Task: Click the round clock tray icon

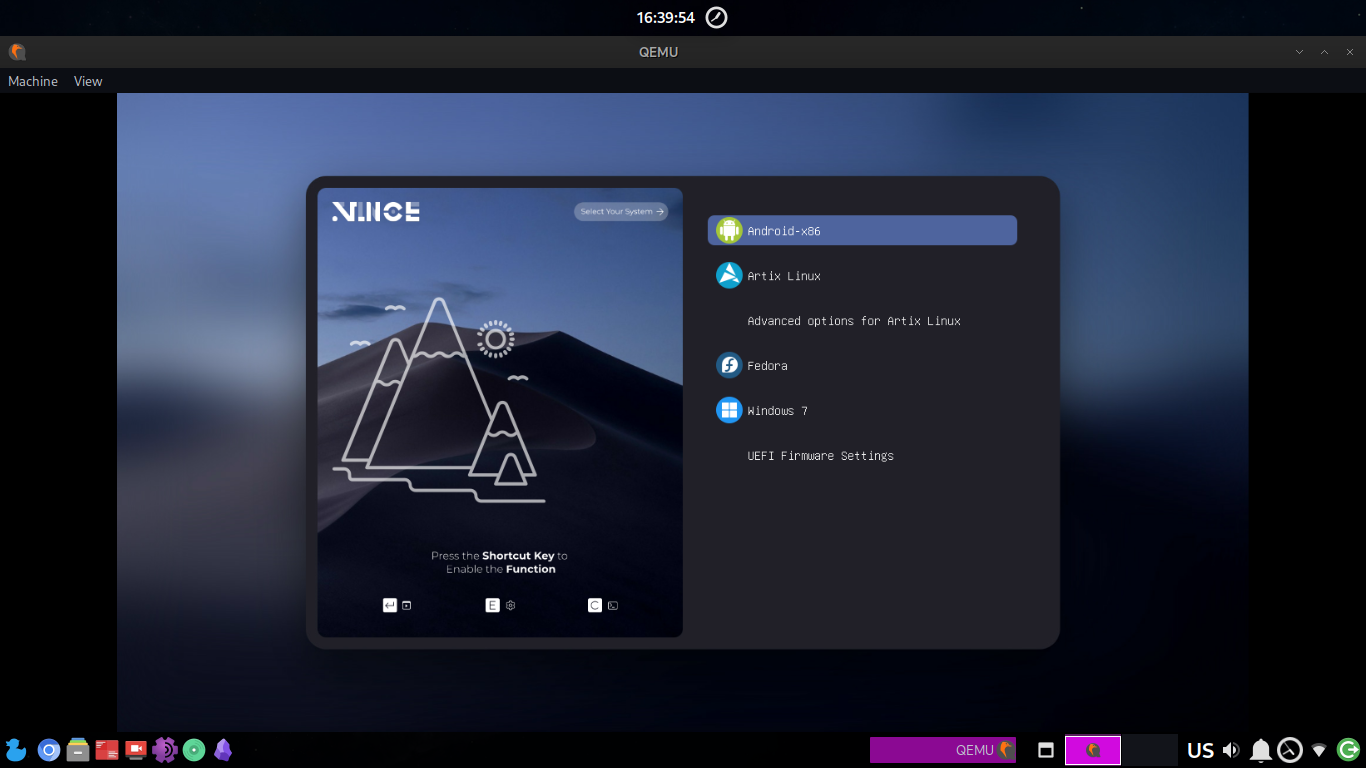Action: pos(1290,750)
